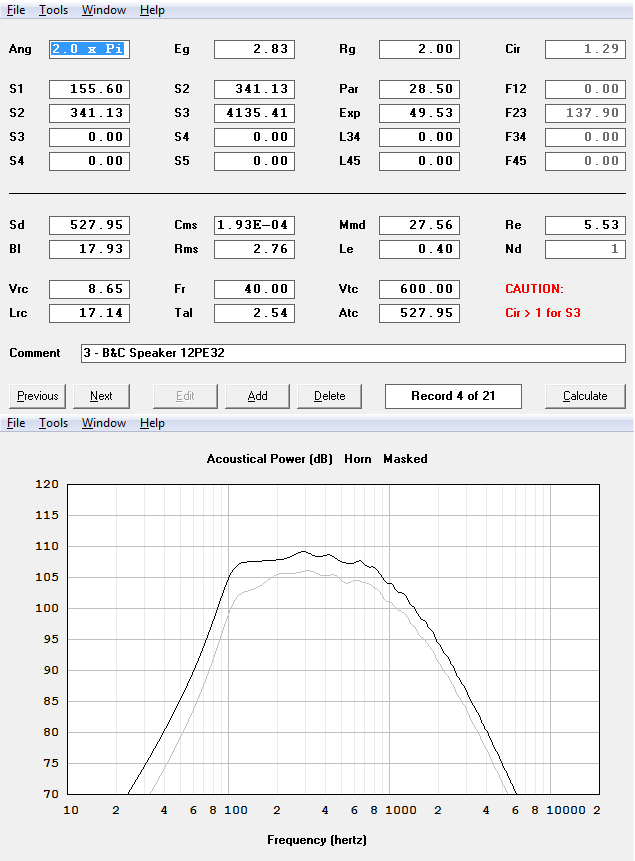
Task: Open Help menu in the input parameters window
Action: [152, 10]
